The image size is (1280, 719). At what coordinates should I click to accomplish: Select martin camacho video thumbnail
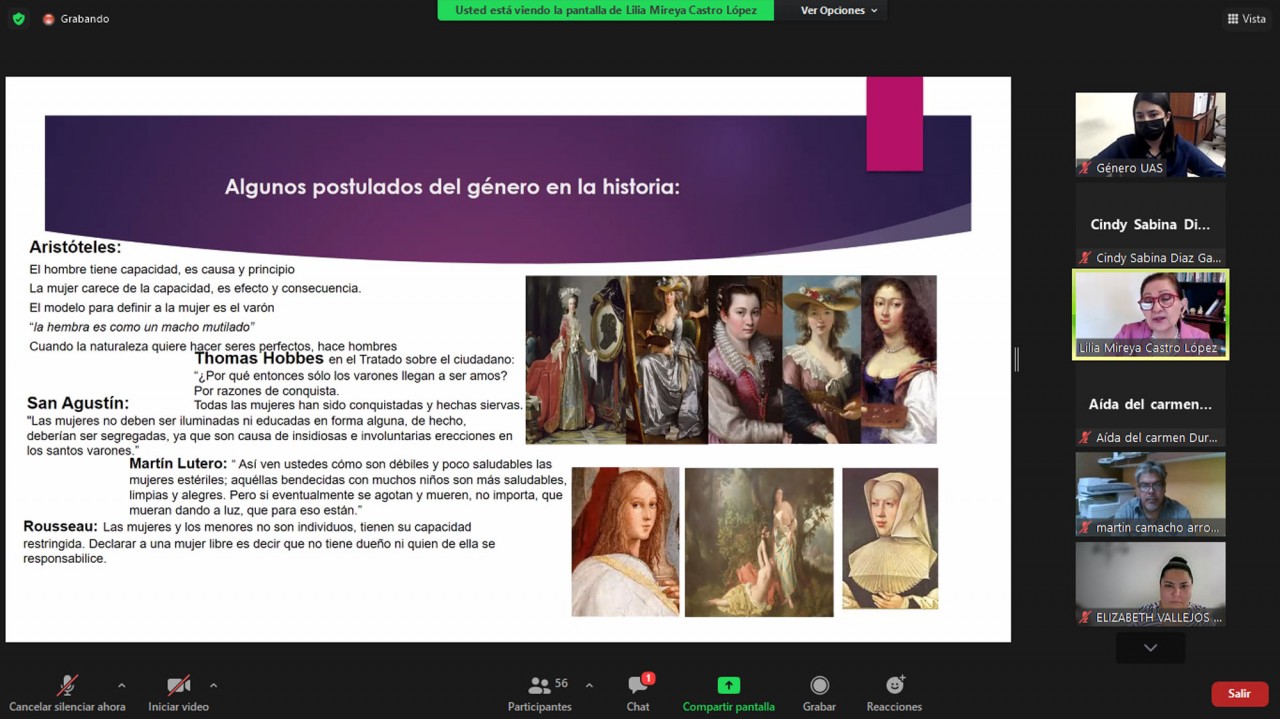(x=1150, y=494)
